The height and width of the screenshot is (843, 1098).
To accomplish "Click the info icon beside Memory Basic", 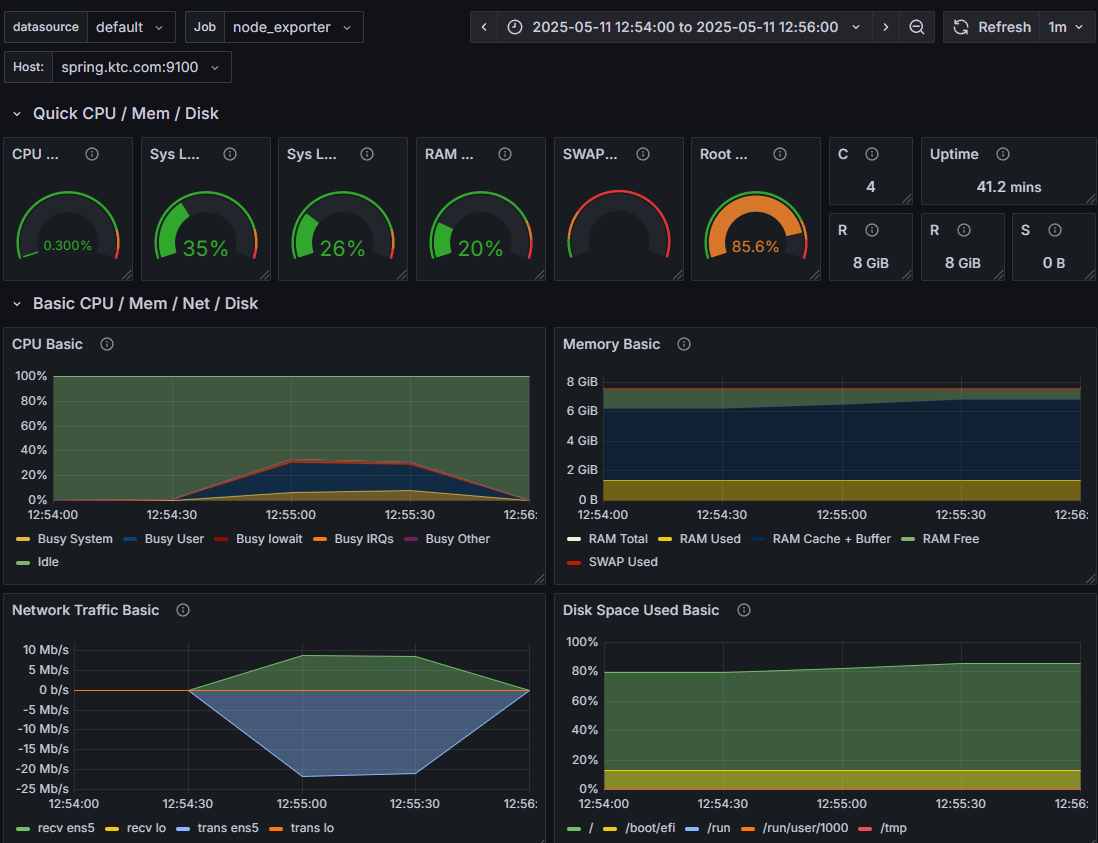I will [684, 344].
